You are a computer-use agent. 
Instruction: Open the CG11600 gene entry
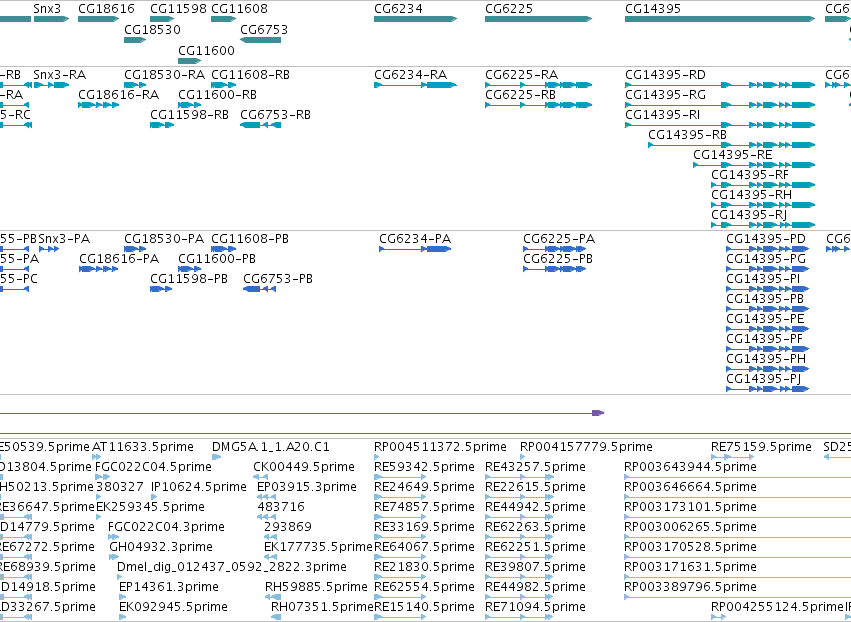point(206,50)
